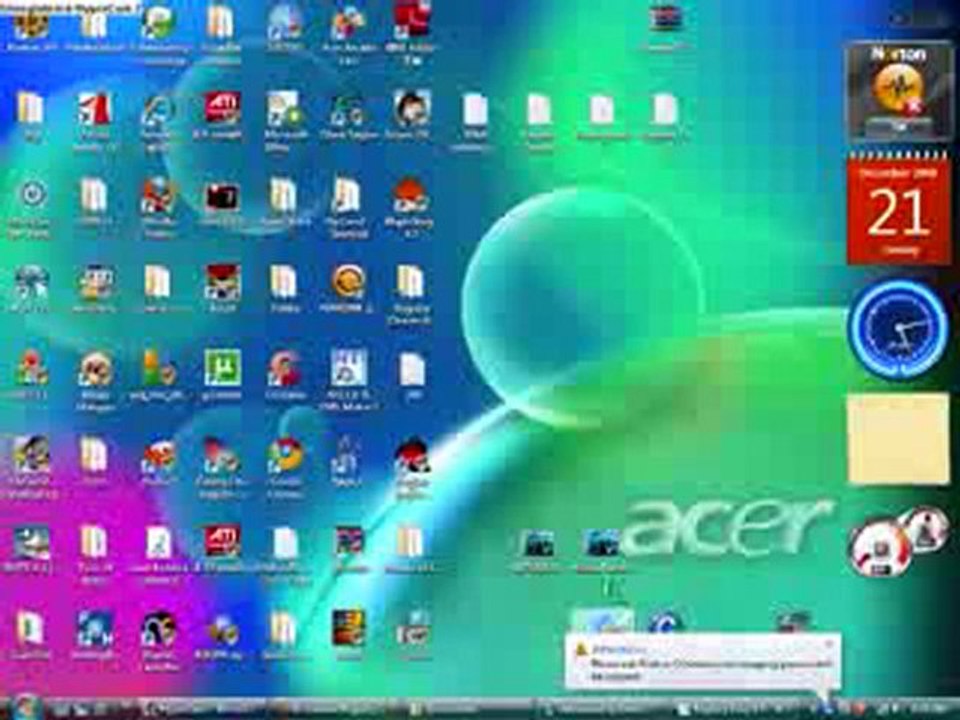Select the blue analog clock gadget

899,331
